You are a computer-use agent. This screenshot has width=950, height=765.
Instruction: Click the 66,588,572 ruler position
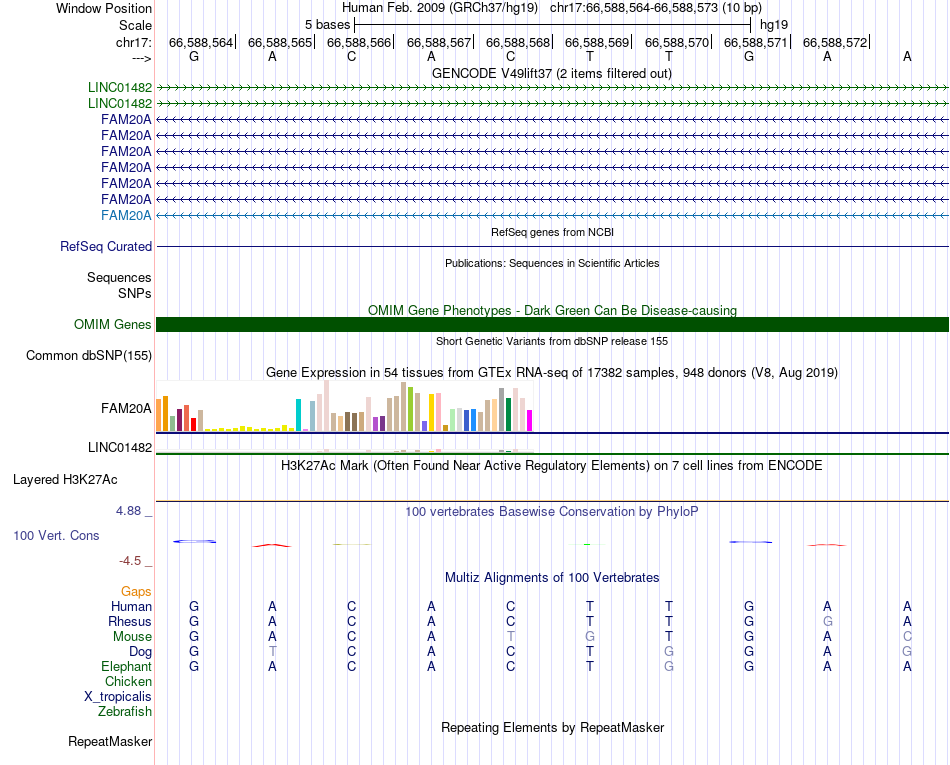tap(835, 42)
